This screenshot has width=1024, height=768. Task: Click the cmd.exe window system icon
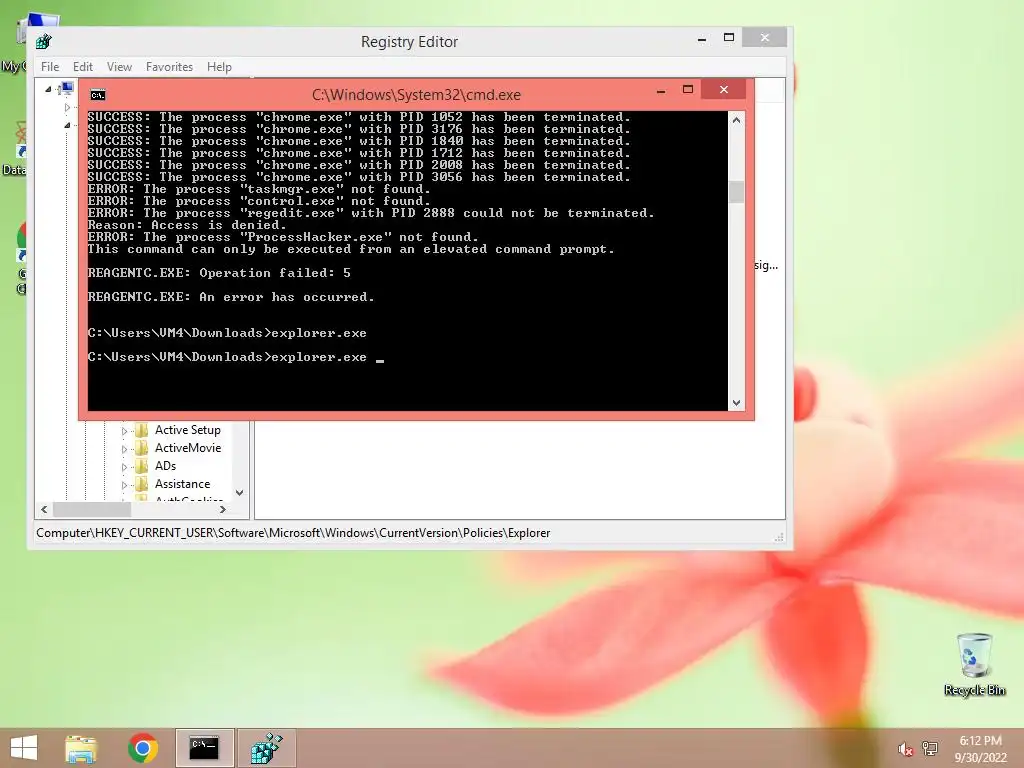coord(98,95)
